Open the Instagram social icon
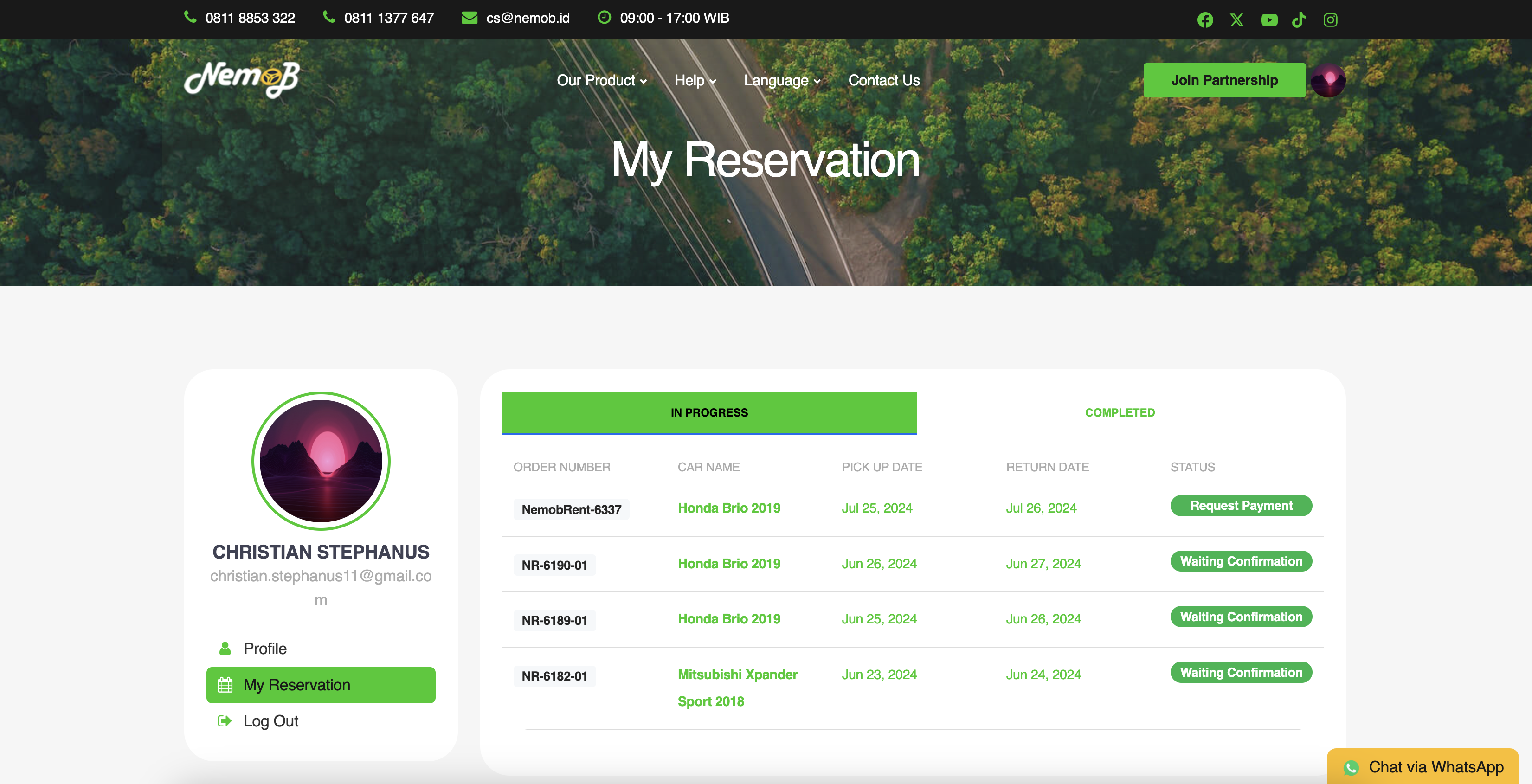 [1330, 19]
